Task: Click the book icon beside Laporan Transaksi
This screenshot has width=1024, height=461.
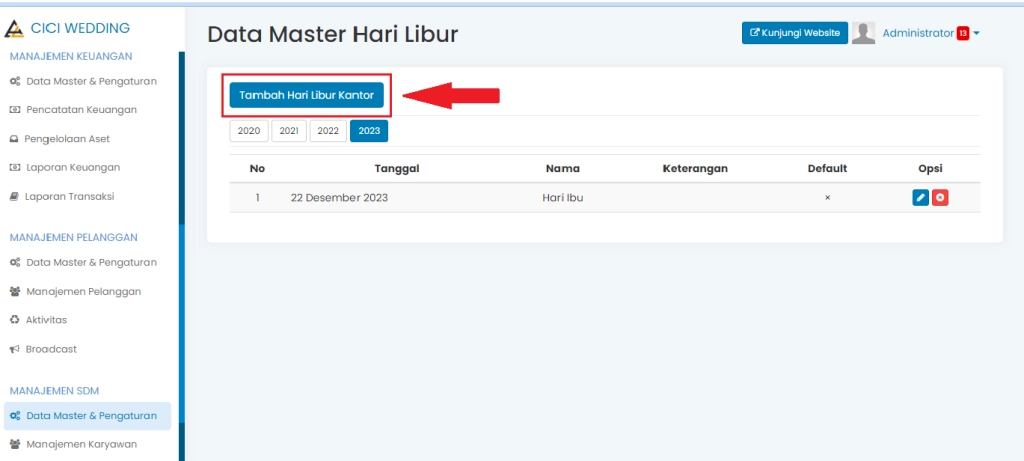Action: [14, 197]
